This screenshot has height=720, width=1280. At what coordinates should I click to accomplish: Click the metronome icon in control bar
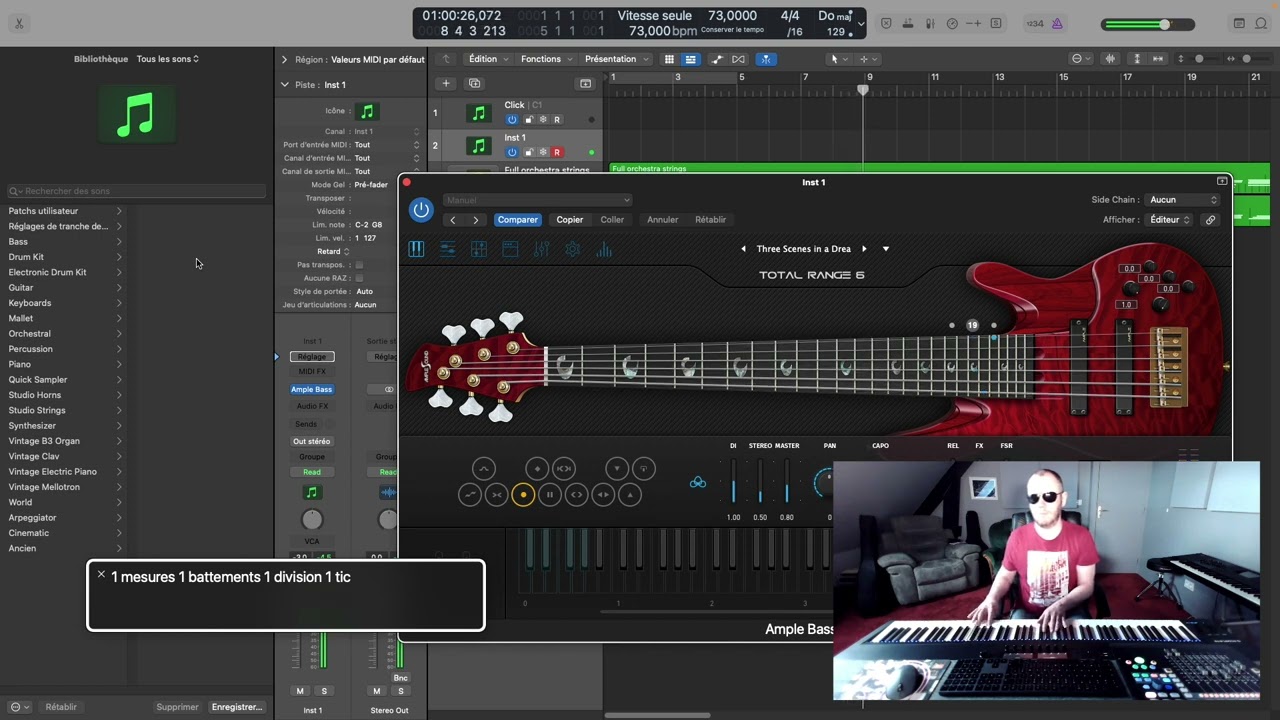[1057, 24]
